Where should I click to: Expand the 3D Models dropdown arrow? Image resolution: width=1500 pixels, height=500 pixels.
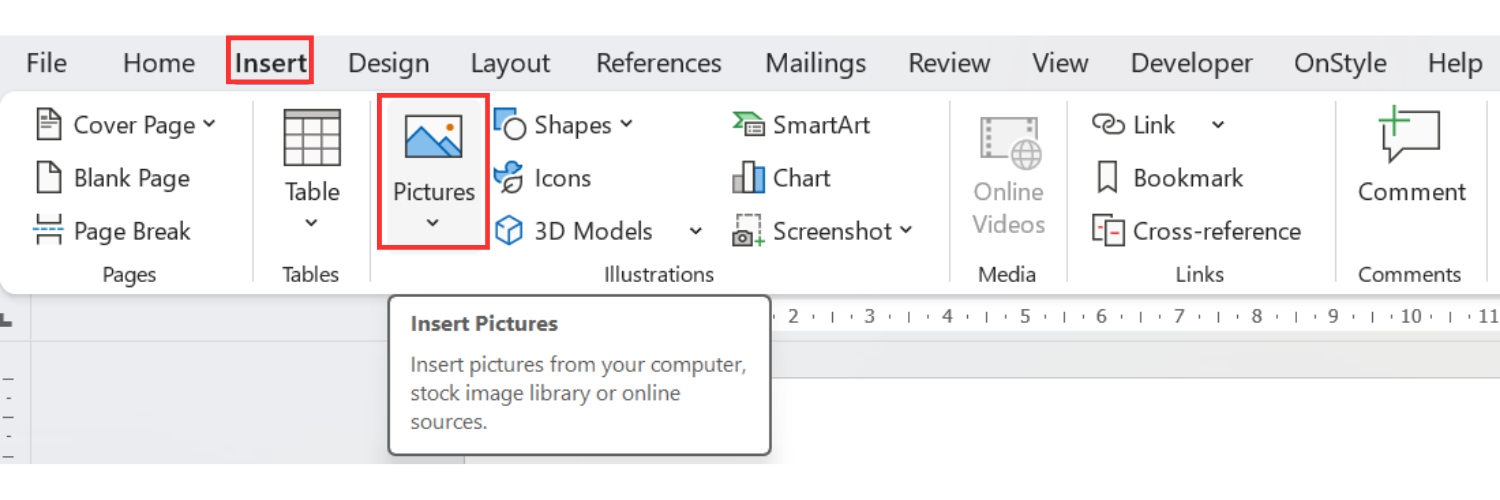coord(696,231)
